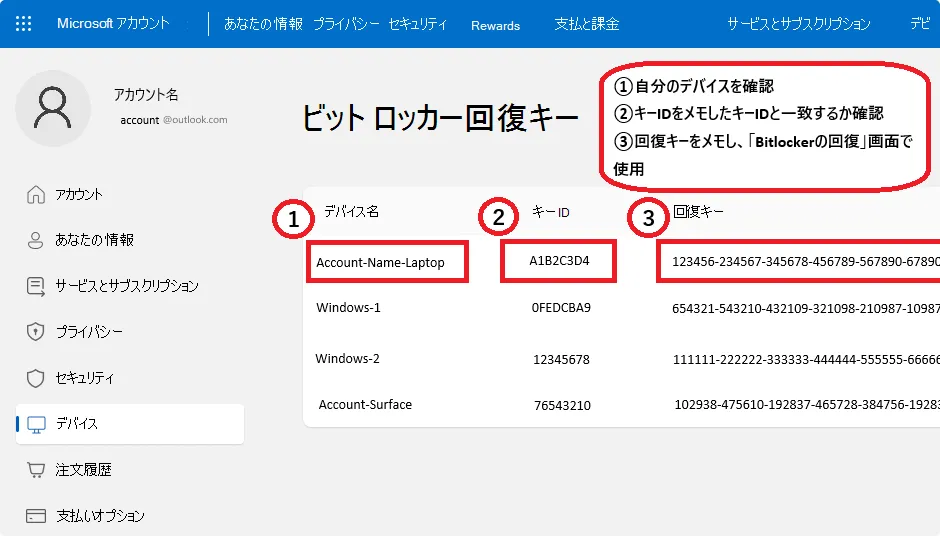Select key ID A1B2C3D4
The height and width of the screenshot is (536, 940).
point(559,261)
